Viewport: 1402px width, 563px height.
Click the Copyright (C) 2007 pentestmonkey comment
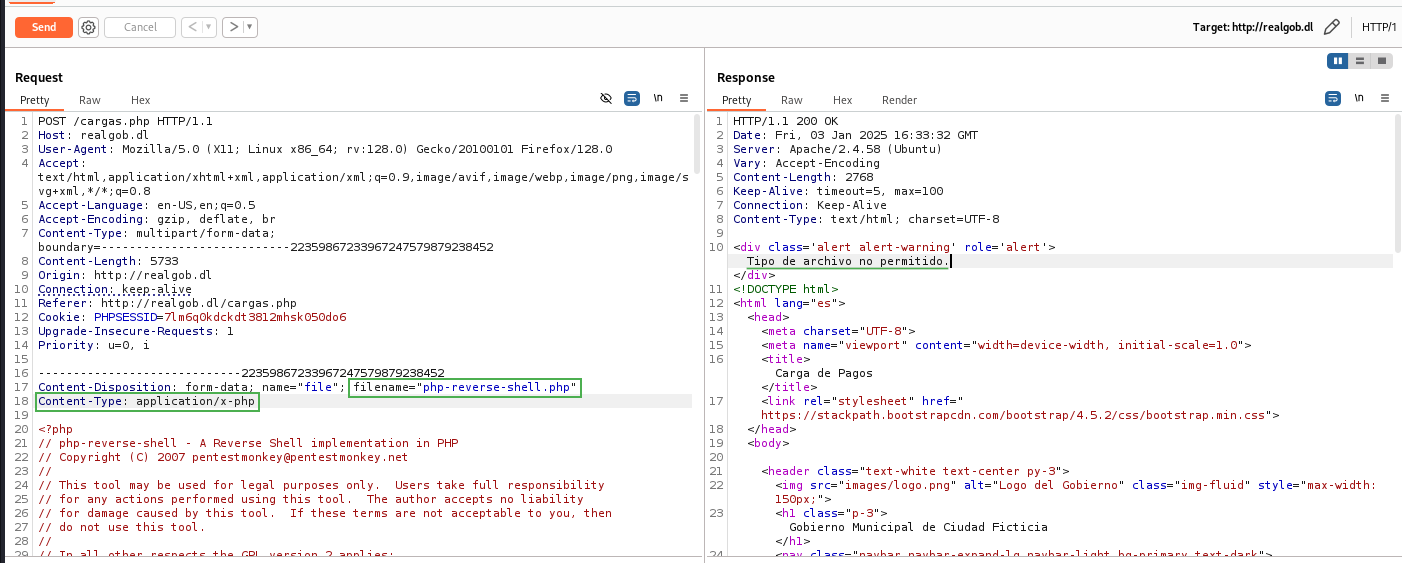click(x=223, y=457)
